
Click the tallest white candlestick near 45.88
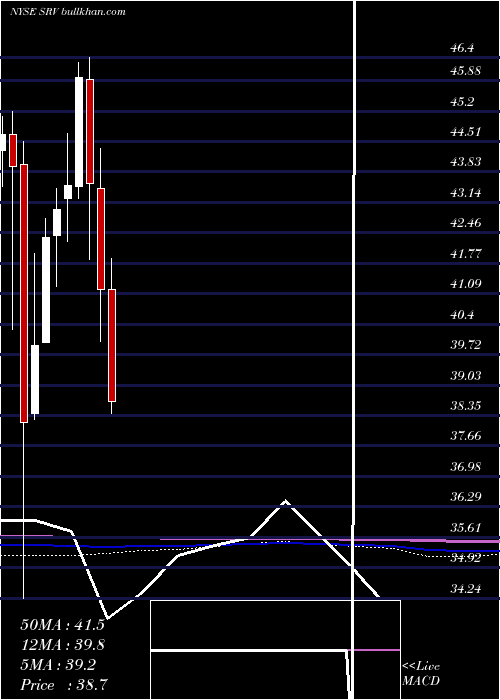tap(79, 132)
